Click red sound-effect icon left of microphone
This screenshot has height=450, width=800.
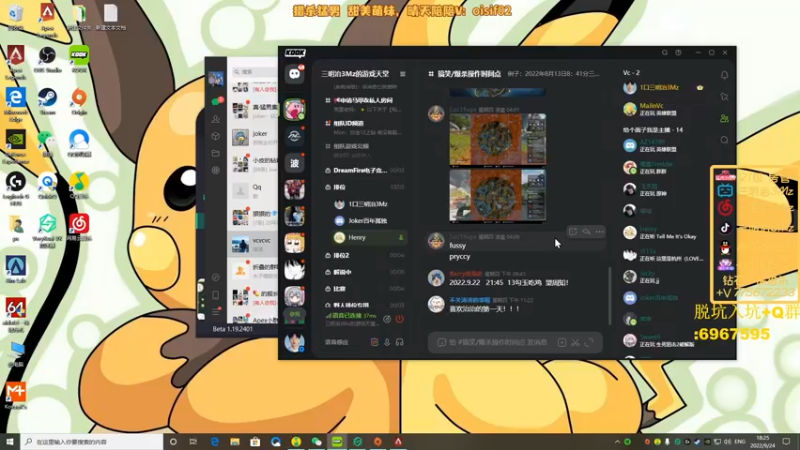point(374,342)
